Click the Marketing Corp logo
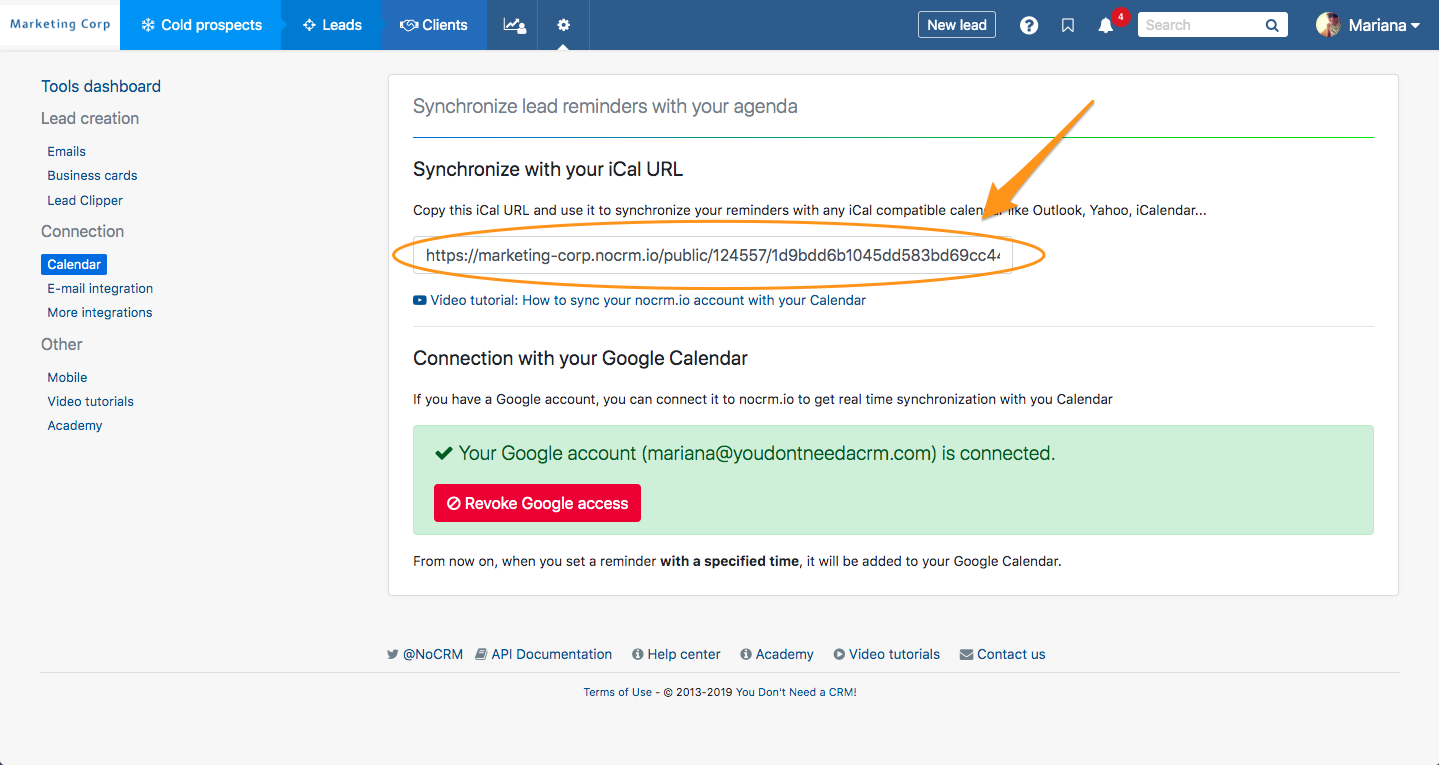The height and width of the screenshot is (765, 1439). coord(60,25)
